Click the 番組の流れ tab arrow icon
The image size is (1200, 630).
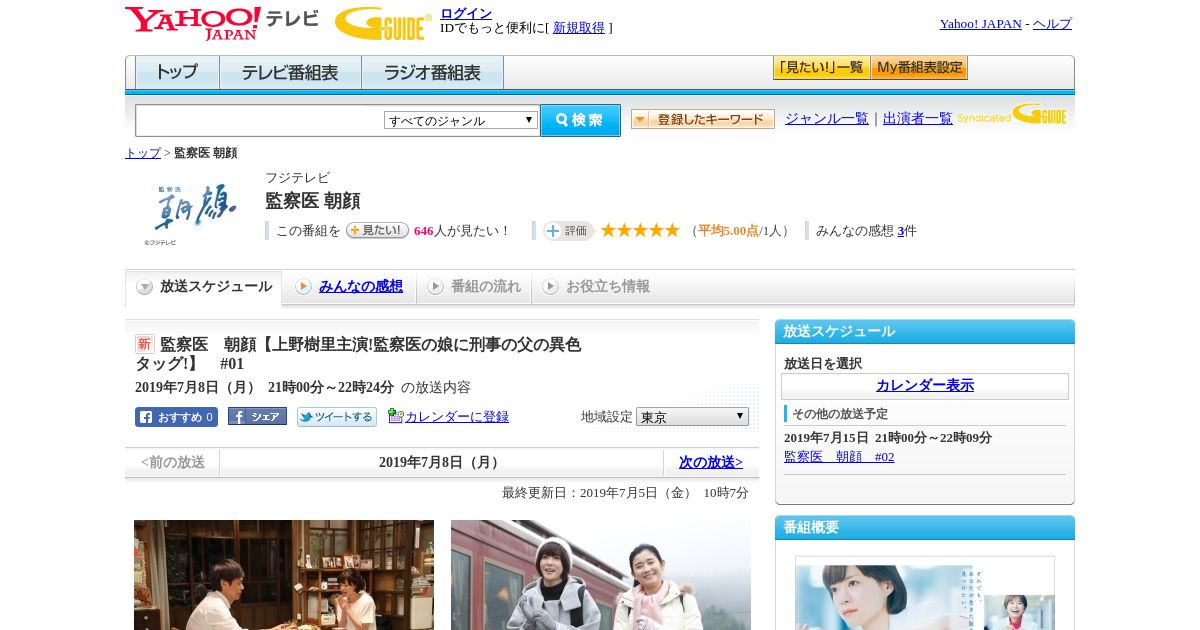[435, 287]
